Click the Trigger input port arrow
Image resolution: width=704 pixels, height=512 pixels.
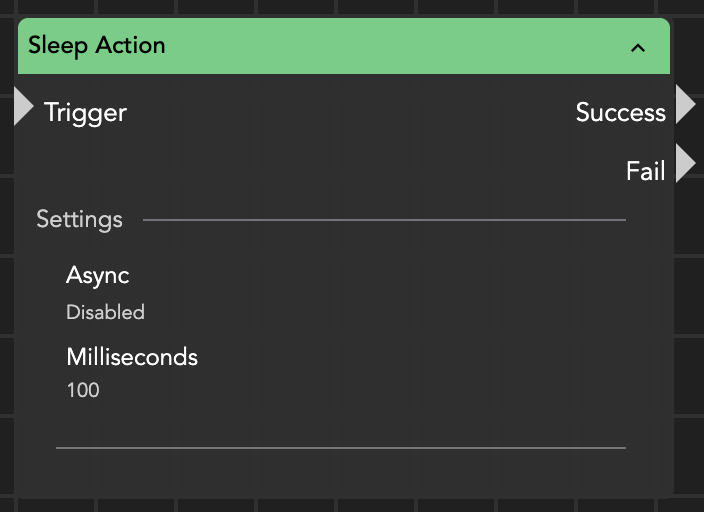click(x=24, y=107)
